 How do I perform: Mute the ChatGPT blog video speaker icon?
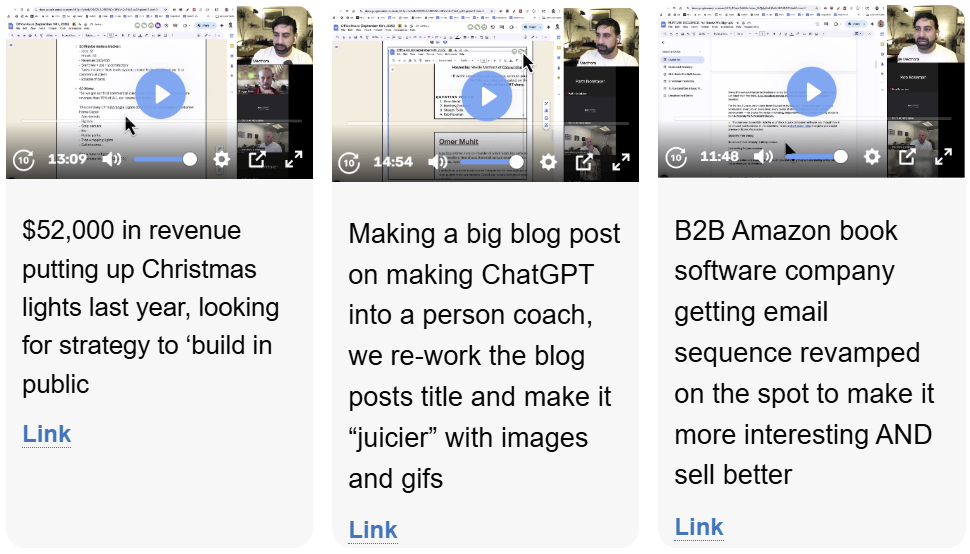[x=438, y=162]
